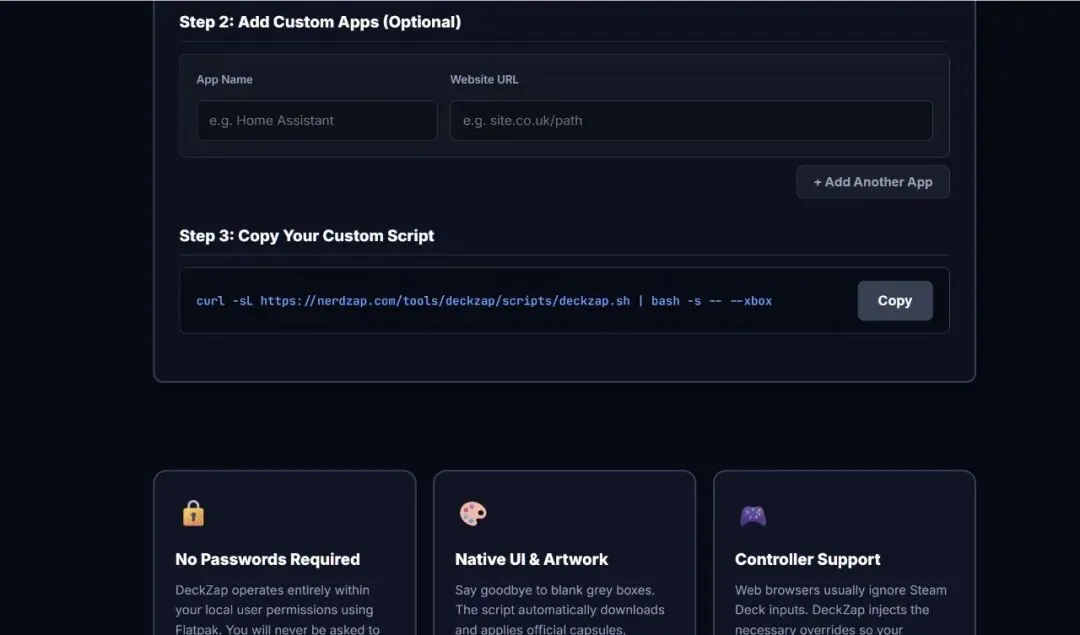The width and height of the screenshot is (1080, 635).
Task: Click the Website URL field label
Action: (x=484, y=79)
